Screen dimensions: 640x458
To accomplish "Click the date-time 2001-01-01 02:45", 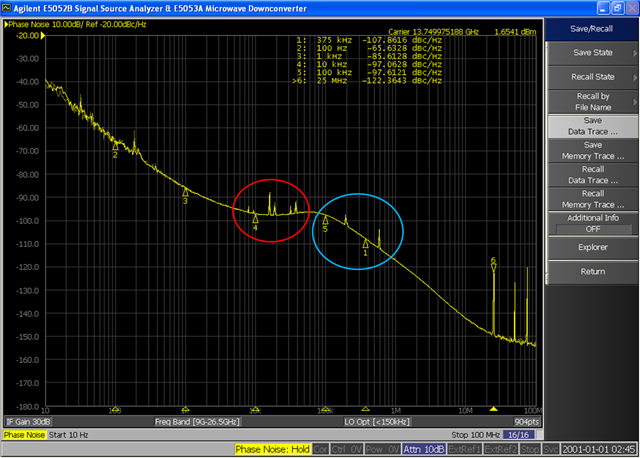I will pos(599,449).
